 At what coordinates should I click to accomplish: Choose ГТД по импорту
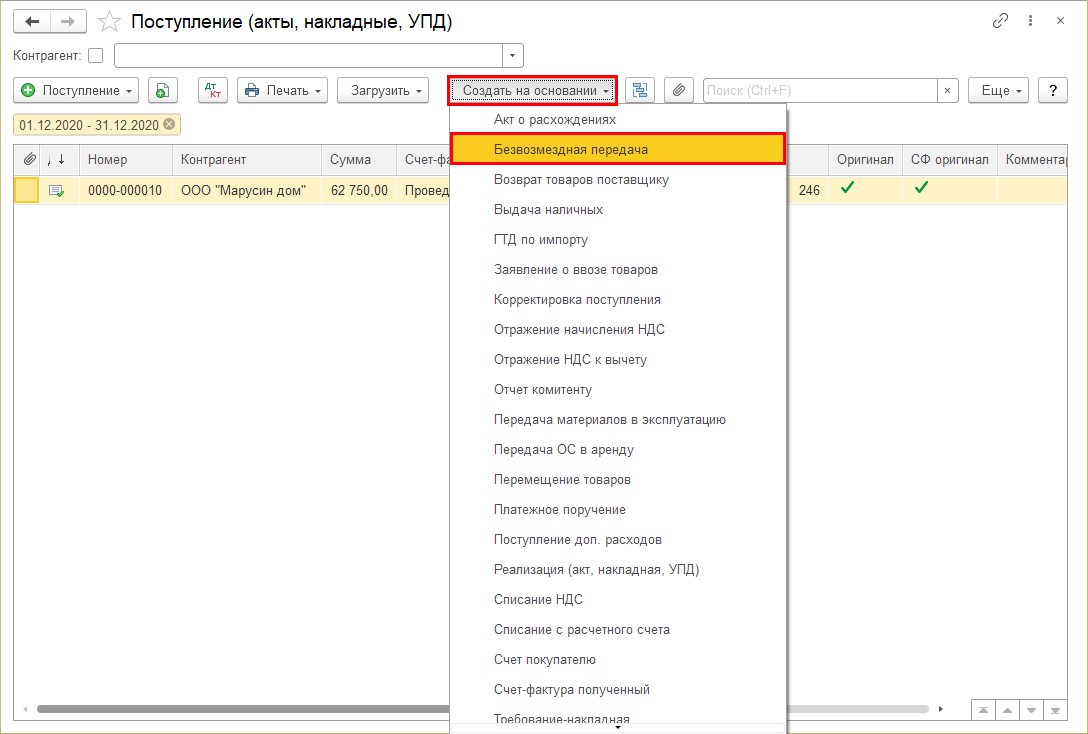[x=618, y=239]
